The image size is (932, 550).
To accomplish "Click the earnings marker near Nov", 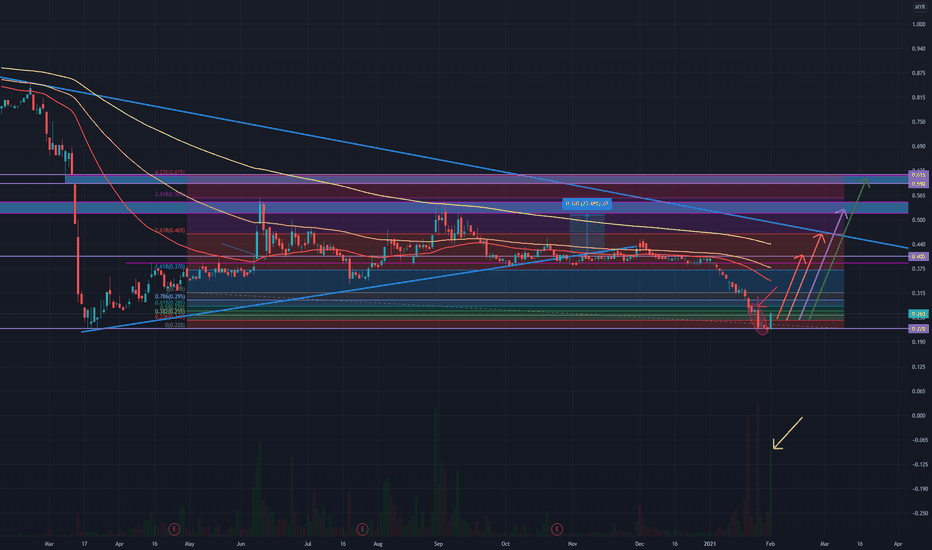I will pyautogui.click(x=557, y=528).
